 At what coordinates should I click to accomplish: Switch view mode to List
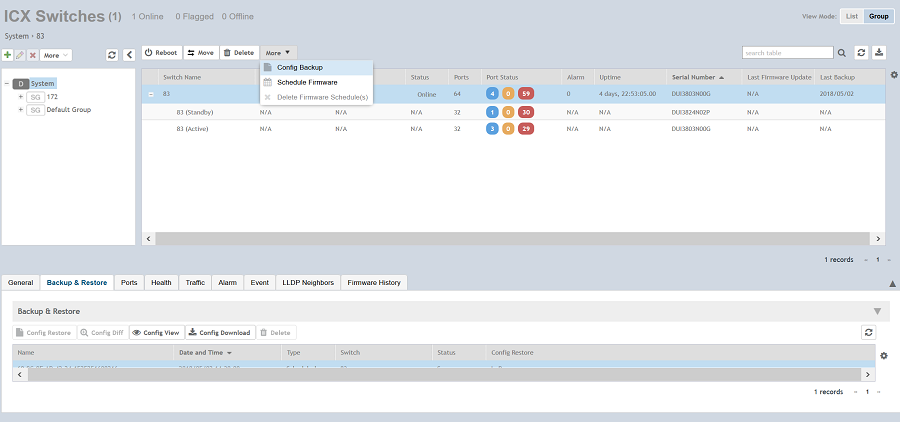pyautogui.click(x=852, y=16)
